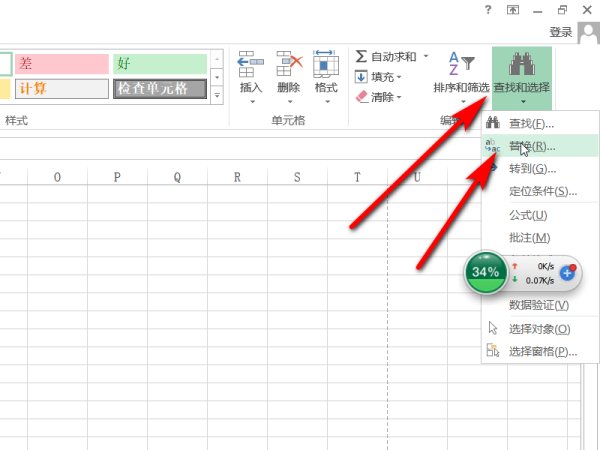Click the Sort and Filter icon
This screenshot has height=450, width=600.
(x=461, y=64)
